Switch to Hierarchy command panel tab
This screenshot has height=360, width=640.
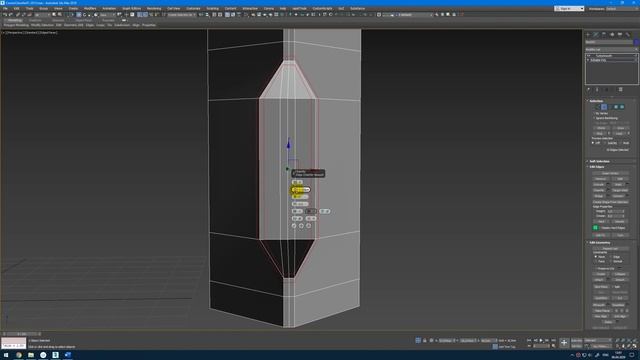tap(604, 34)
